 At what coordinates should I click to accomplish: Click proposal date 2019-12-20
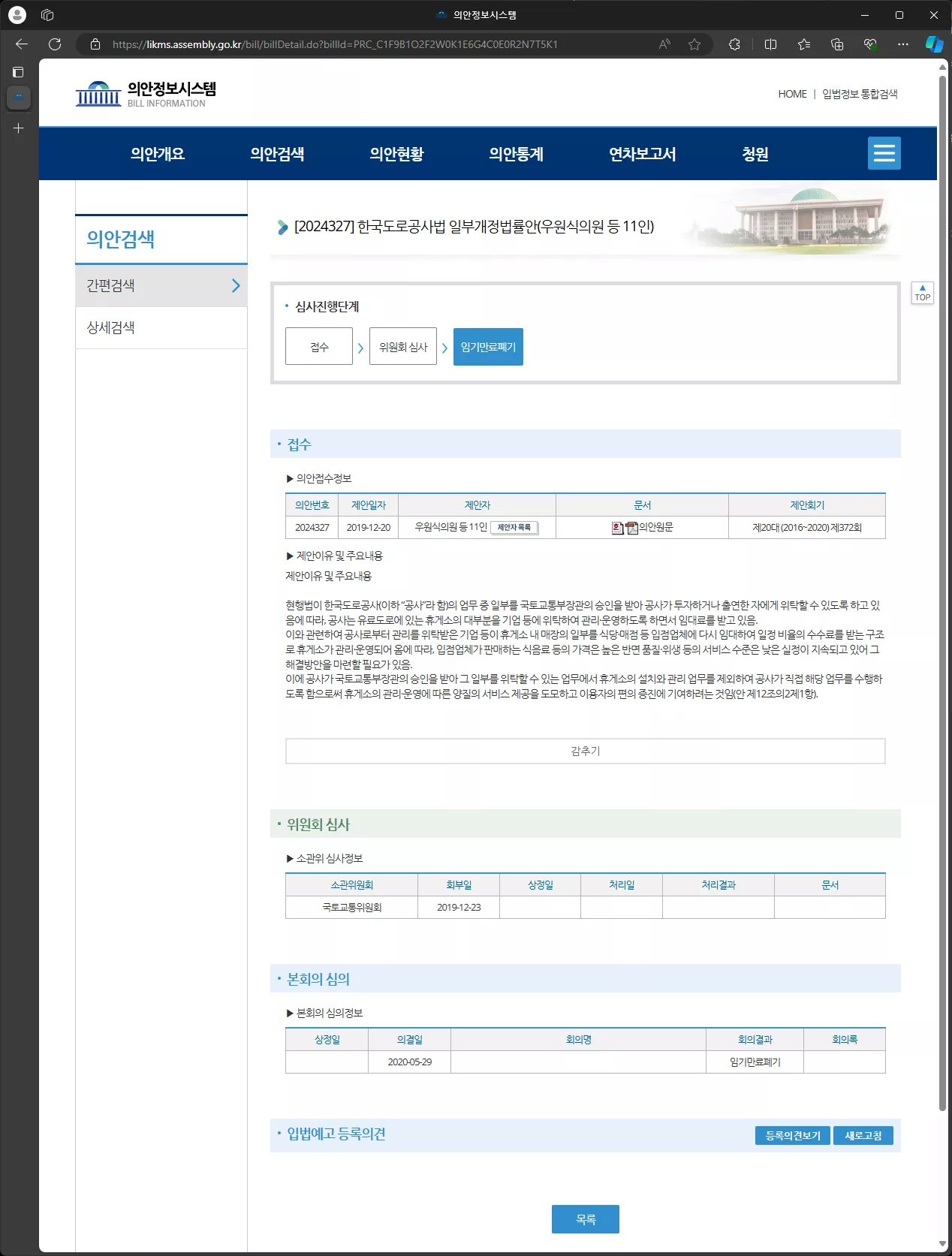[368, 528]
